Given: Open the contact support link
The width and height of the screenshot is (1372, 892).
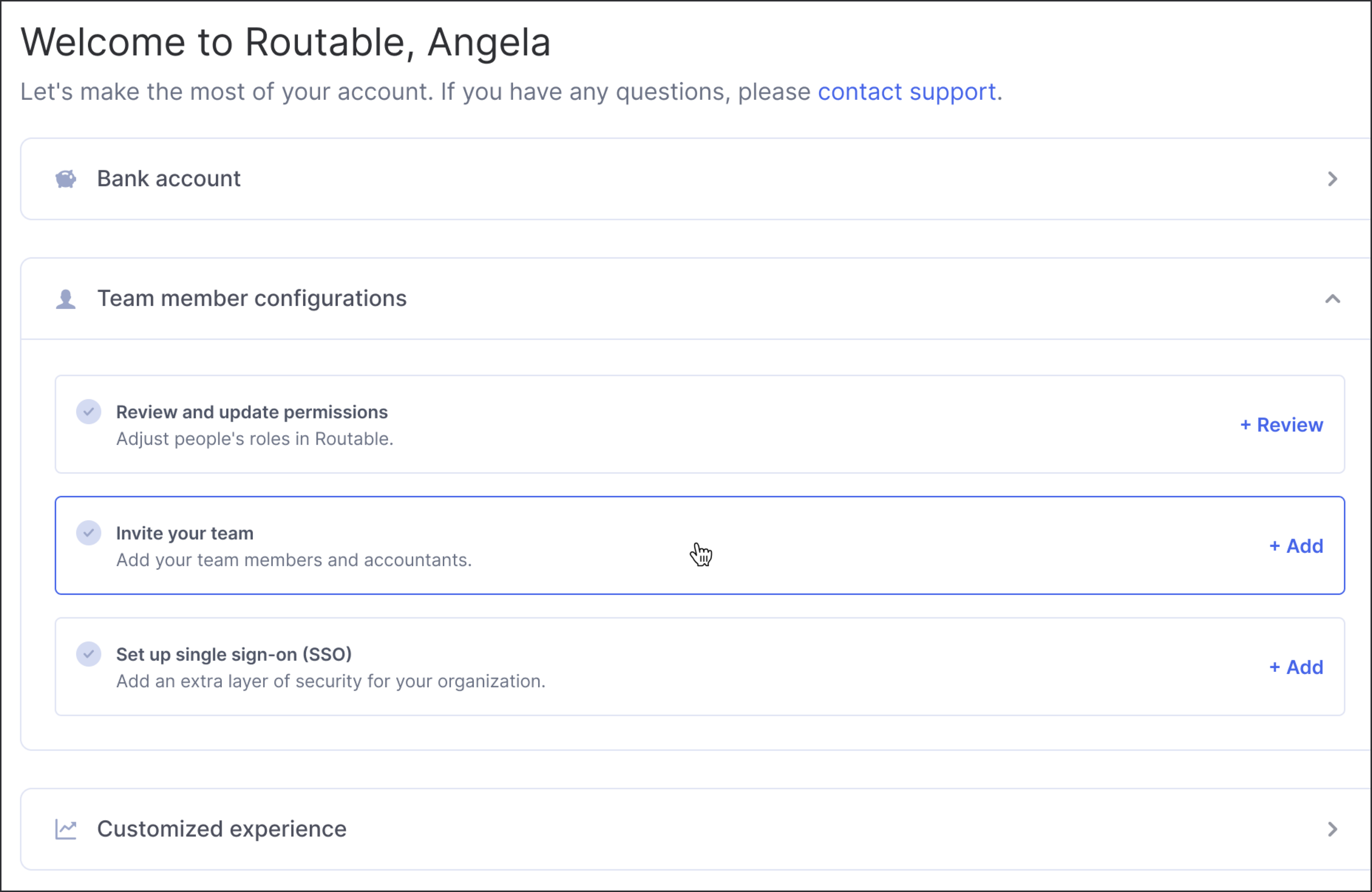Looking at the screenshot, I should pyautogui.click(x=907, y=92).
